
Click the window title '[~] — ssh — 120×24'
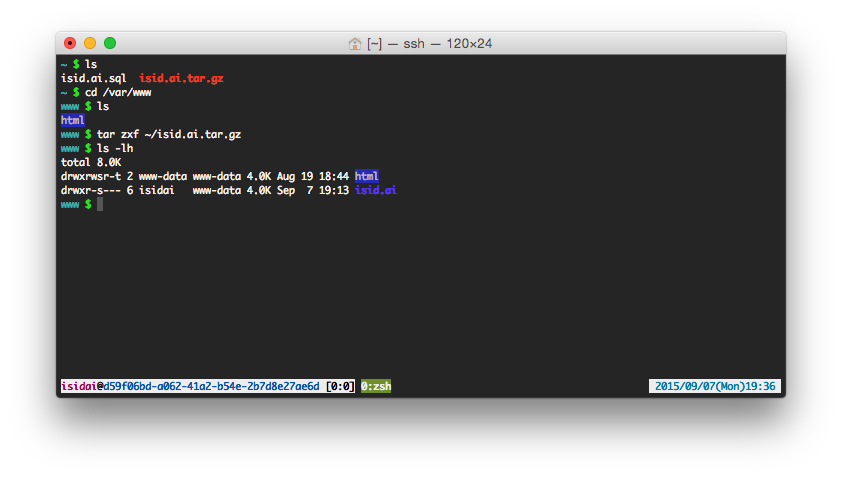(x=430, y=44)
